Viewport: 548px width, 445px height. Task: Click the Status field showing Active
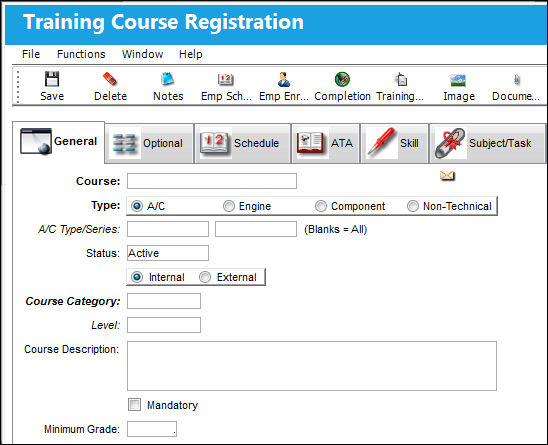pyautogui.click(x=168, y=253)
